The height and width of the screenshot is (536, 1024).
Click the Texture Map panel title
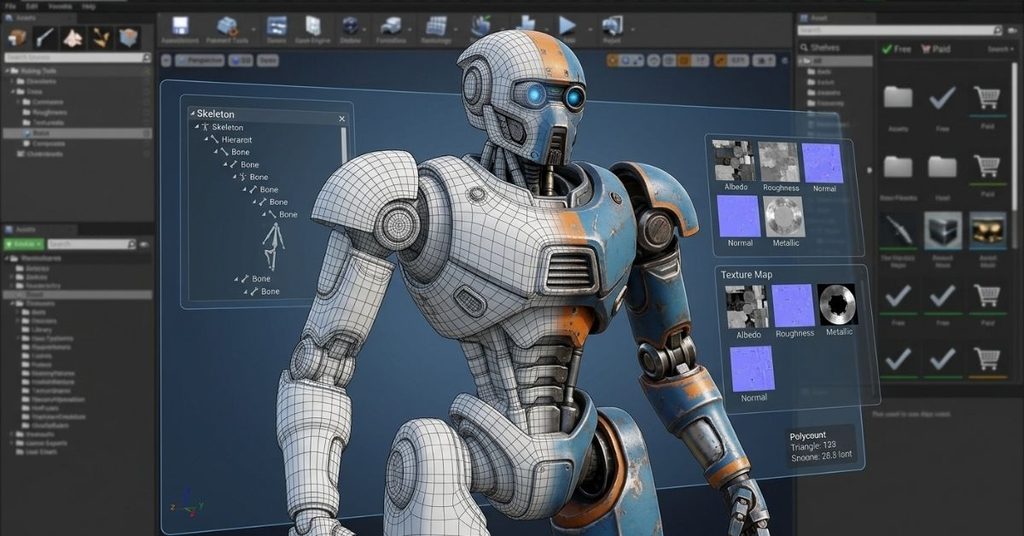(x=746, y=274)
